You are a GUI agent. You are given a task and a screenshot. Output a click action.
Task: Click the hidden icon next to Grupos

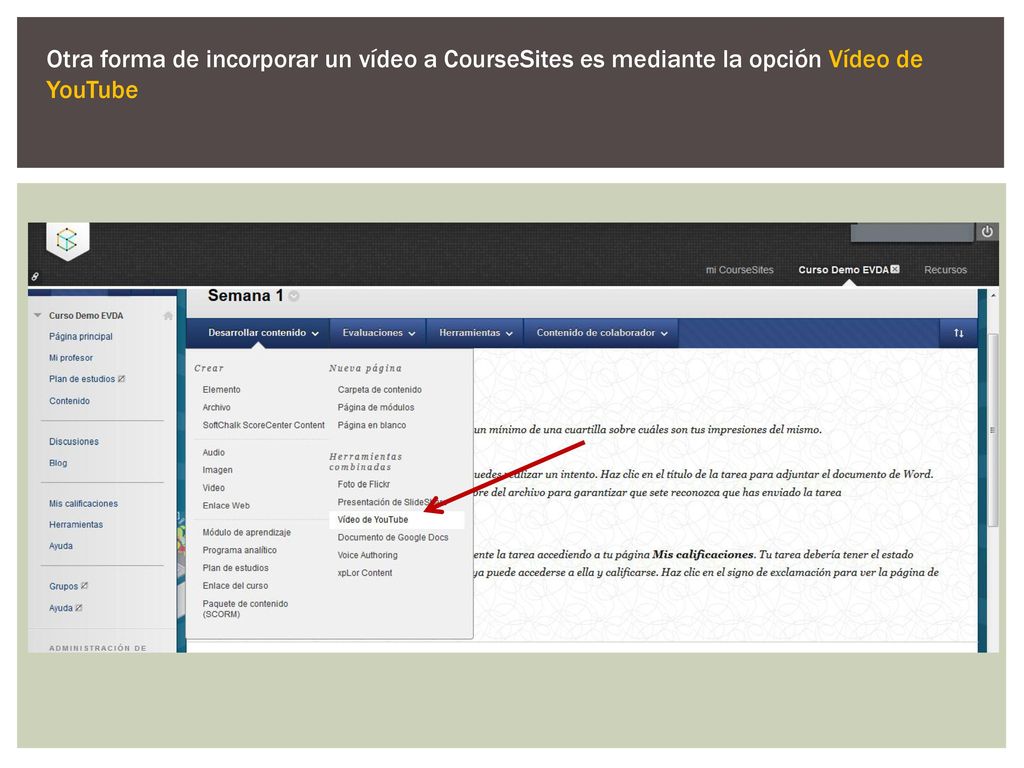pos(84,586)
